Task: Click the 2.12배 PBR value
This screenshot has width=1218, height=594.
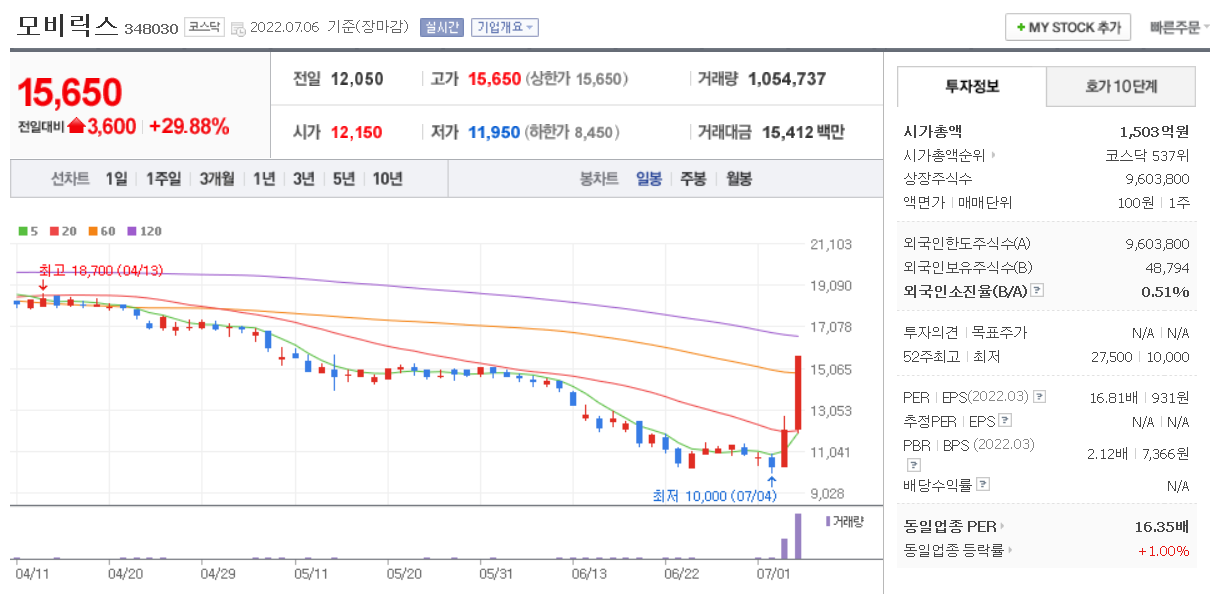Action: pos(1107,454)
